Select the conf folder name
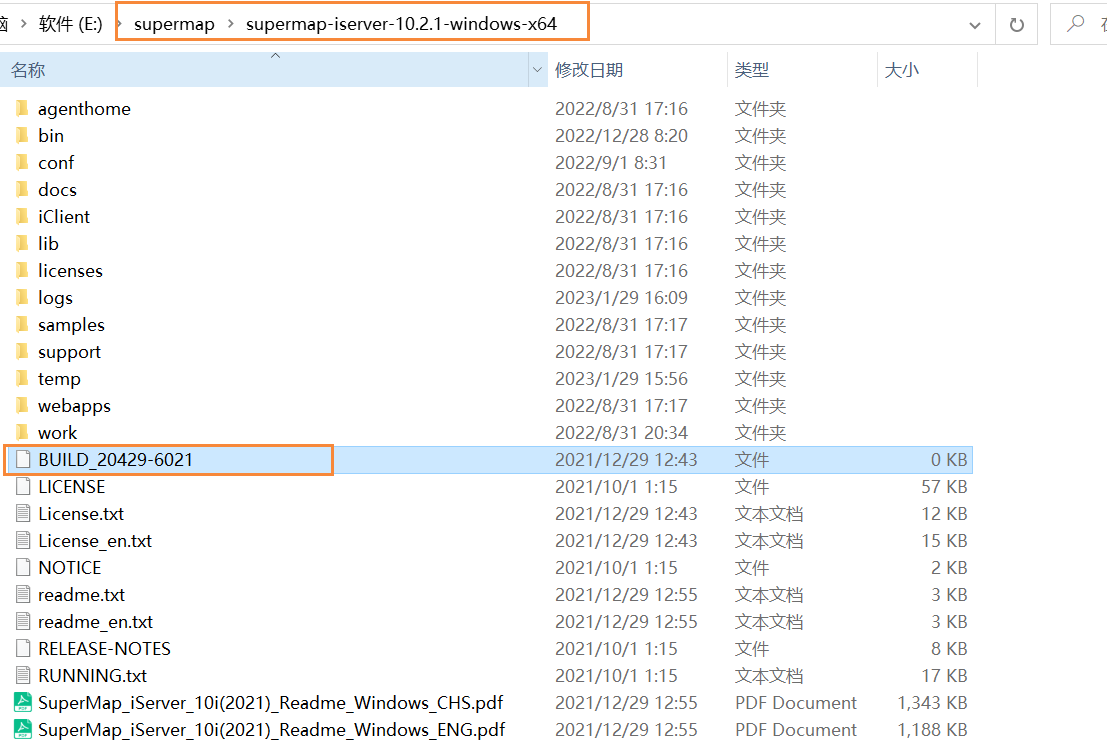Image resolution: width=1107 pixels, height=746 pixels. tap(56, 163)
